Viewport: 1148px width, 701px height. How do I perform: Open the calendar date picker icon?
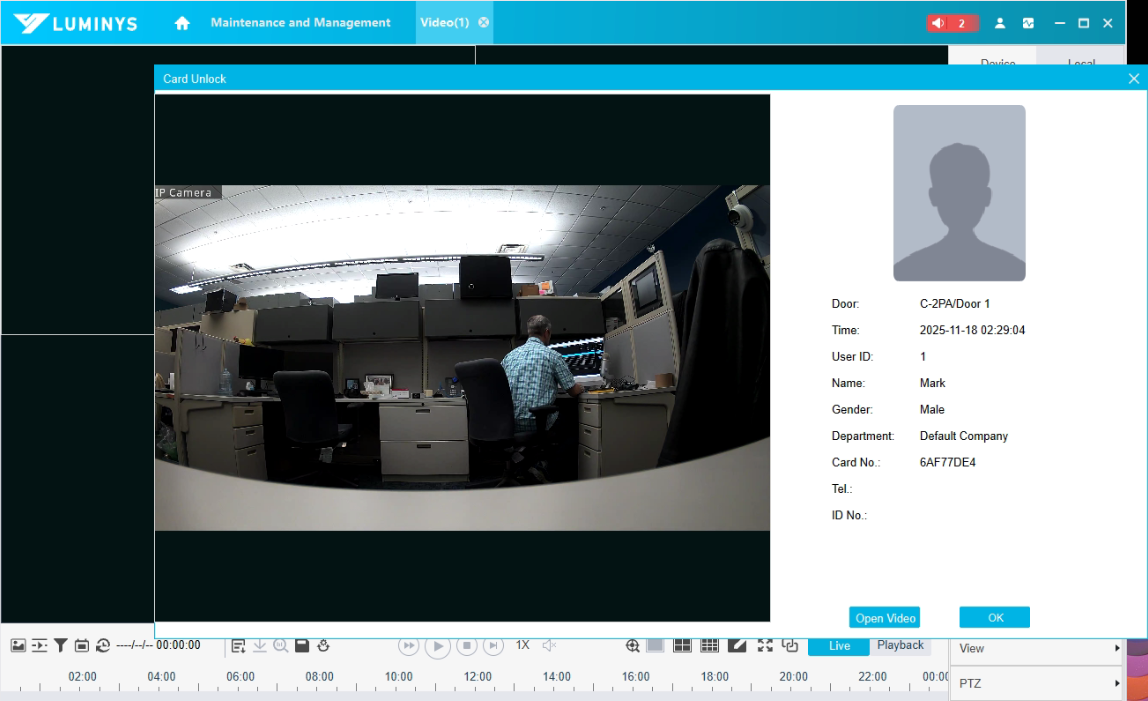click(82, 646)
